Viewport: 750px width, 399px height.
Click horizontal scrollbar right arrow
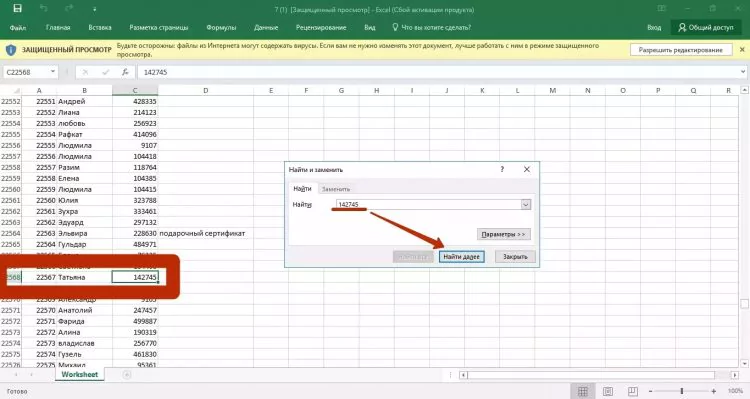click(x=736, y=375)
